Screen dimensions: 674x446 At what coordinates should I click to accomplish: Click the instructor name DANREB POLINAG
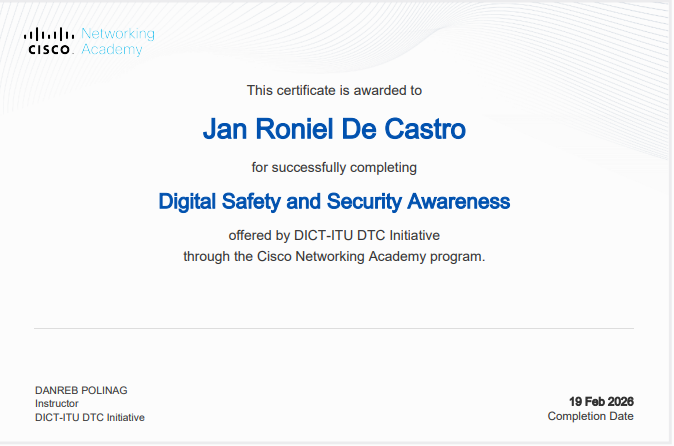point(81,390)
